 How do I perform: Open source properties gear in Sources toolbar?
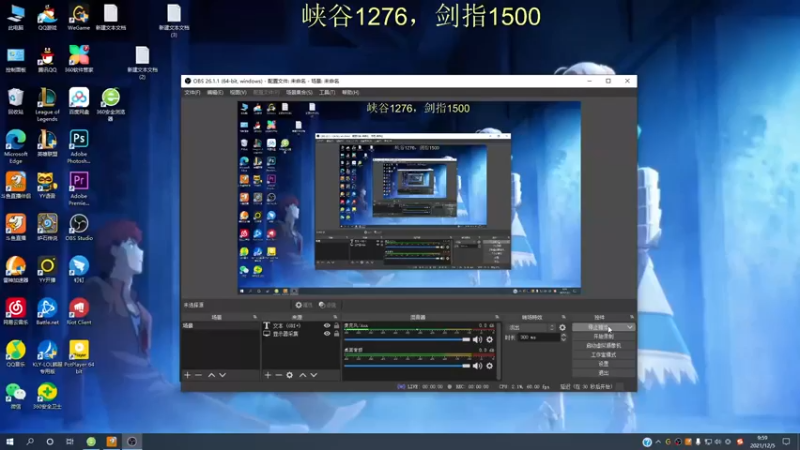(x=289, y=375)
